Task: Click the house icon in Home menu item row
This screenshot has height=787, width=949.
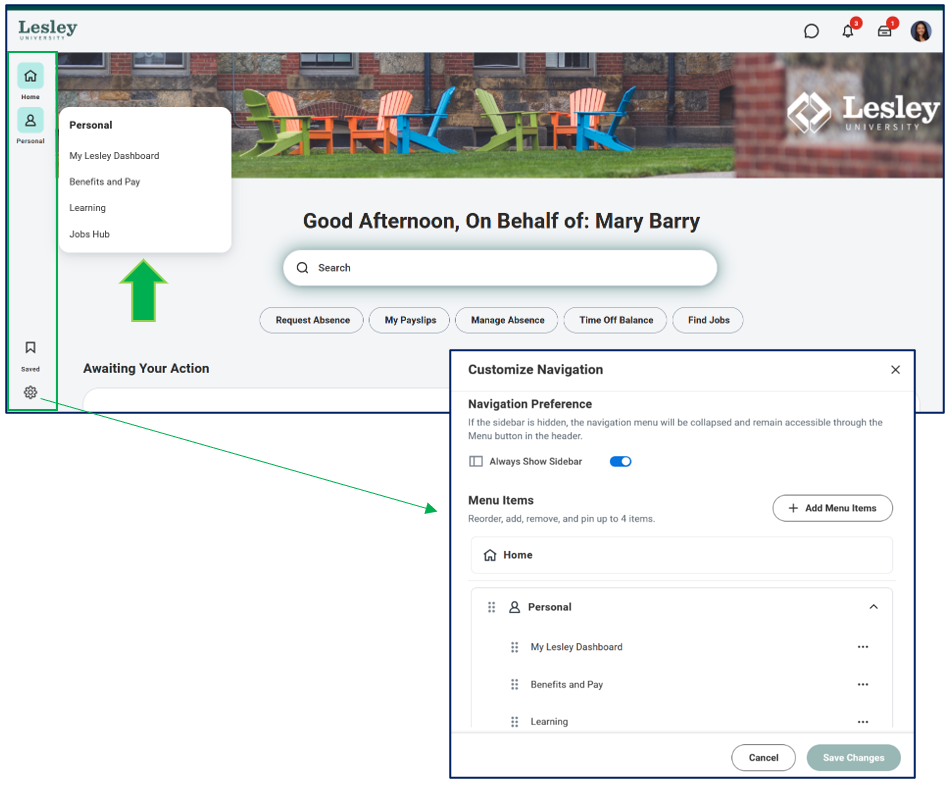Action: [490, 555]
